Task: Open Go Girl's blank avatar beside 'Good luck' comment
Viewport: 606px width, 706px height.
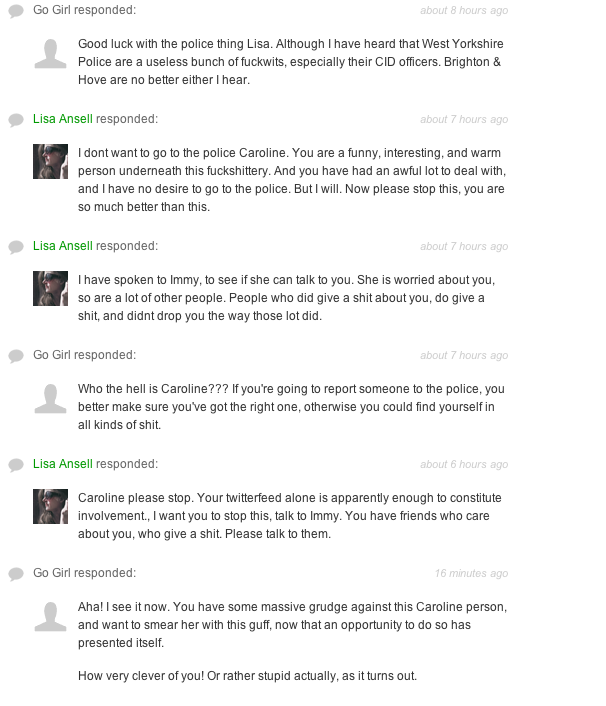Action: click(x=50, y=52)
